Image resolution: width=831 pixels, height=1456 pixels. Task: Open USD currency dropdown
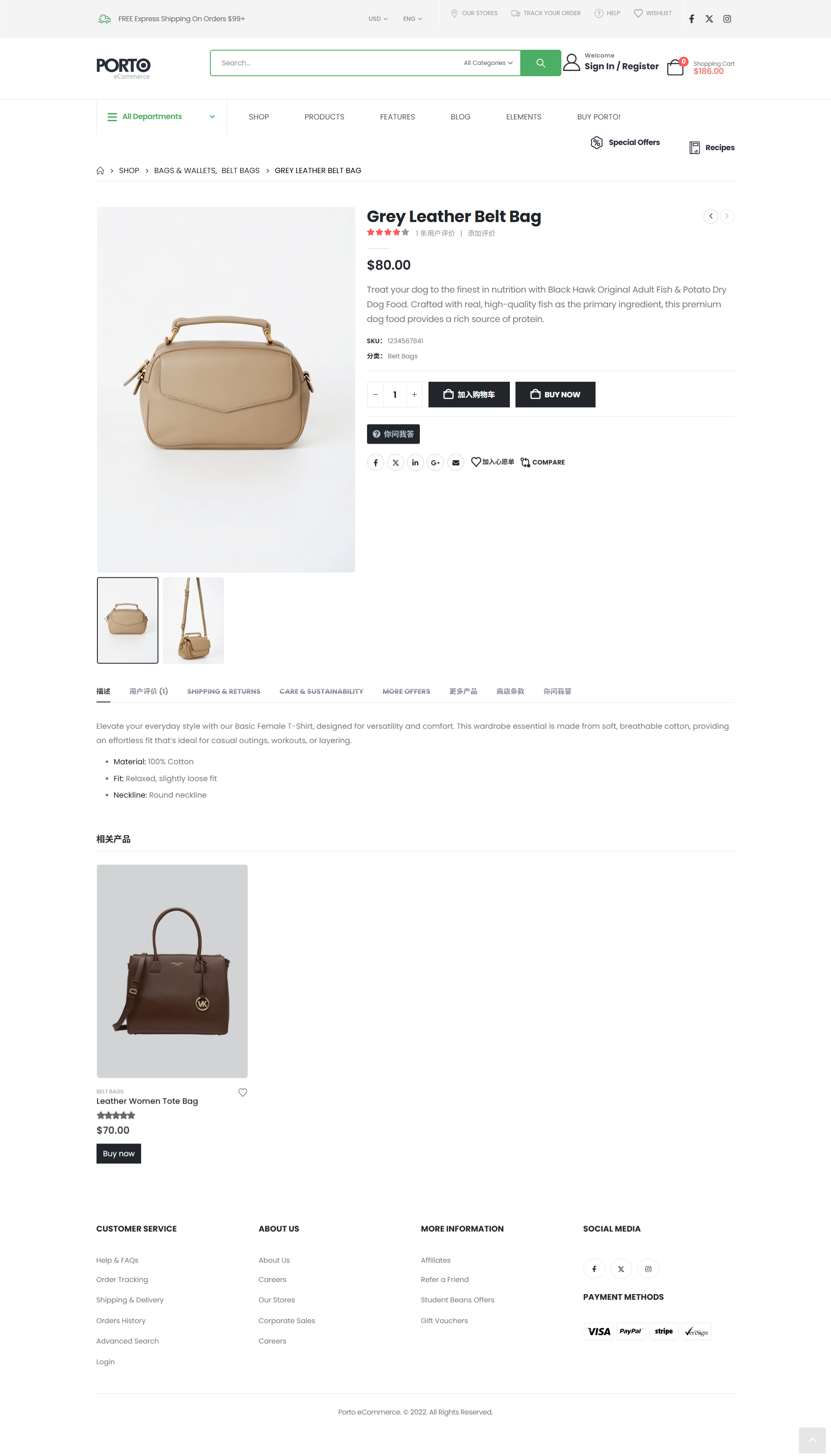tap(378, 19)
